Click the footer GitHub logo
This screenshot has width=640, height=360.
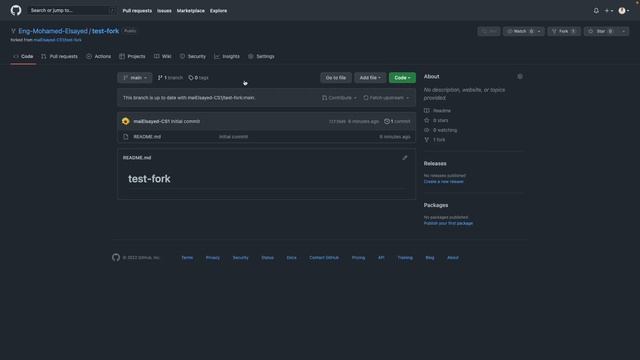click(x=116, y=258)
